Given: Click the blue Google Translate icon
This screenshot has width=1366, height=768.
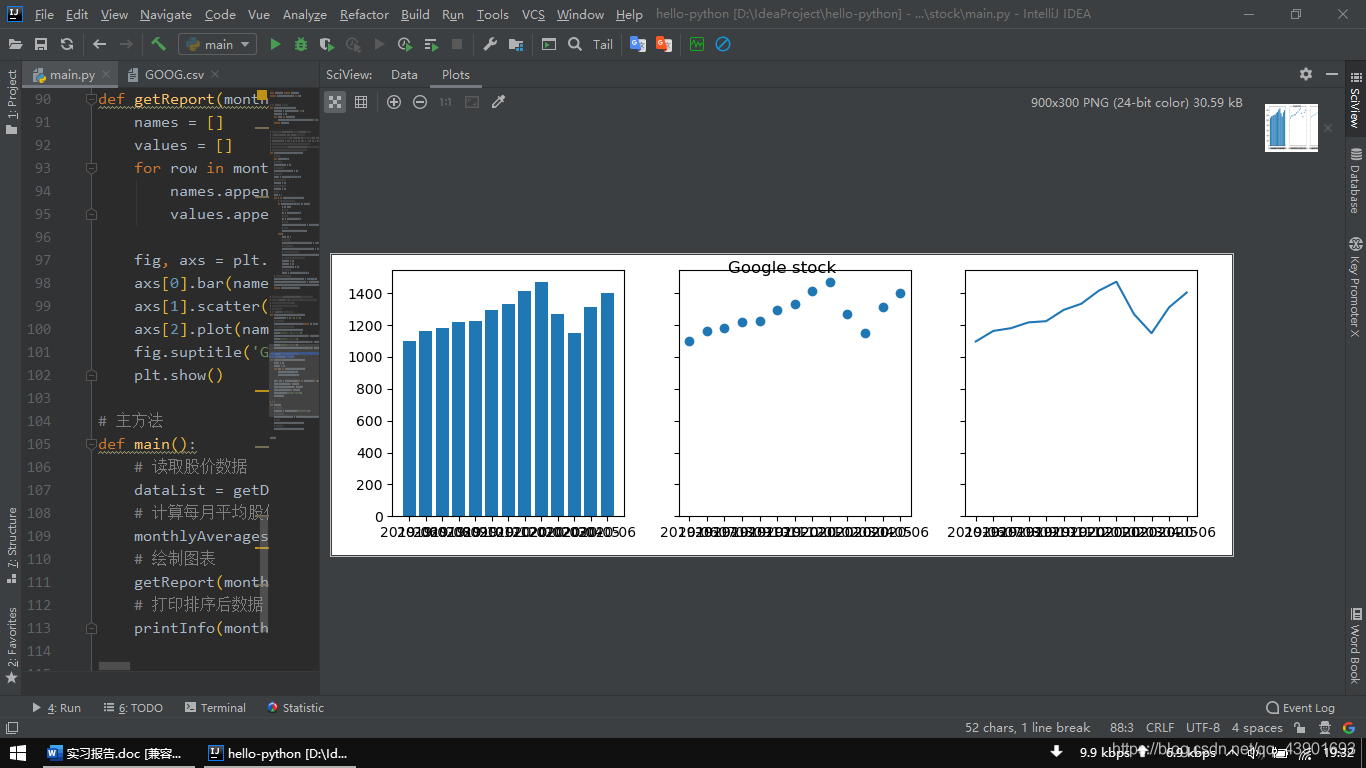Looking at the screenshot, I should pyautogui.click(x=638, y=44).
